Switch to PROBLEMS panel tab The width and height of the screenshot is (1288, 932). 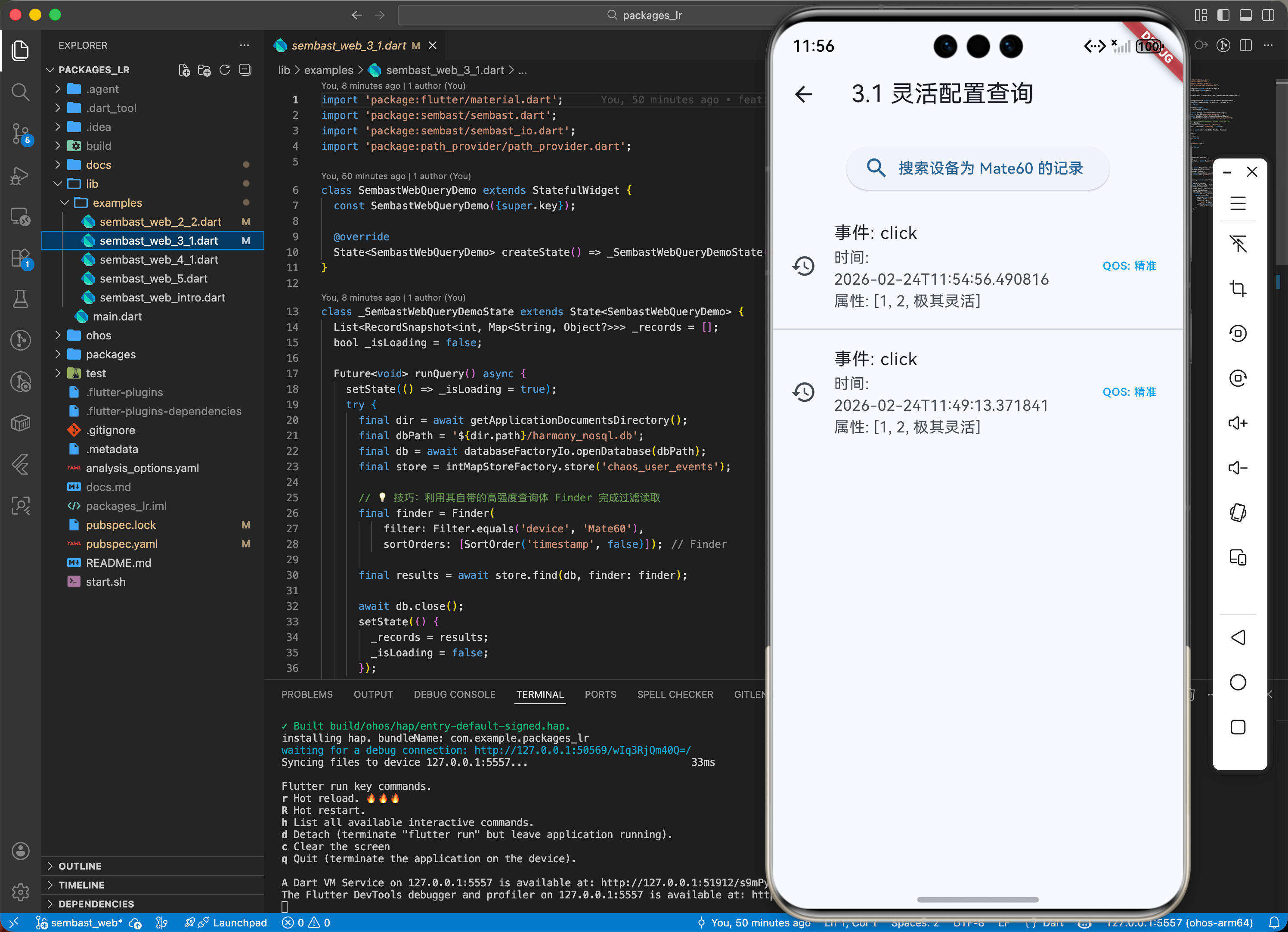[x=307, y=694]
